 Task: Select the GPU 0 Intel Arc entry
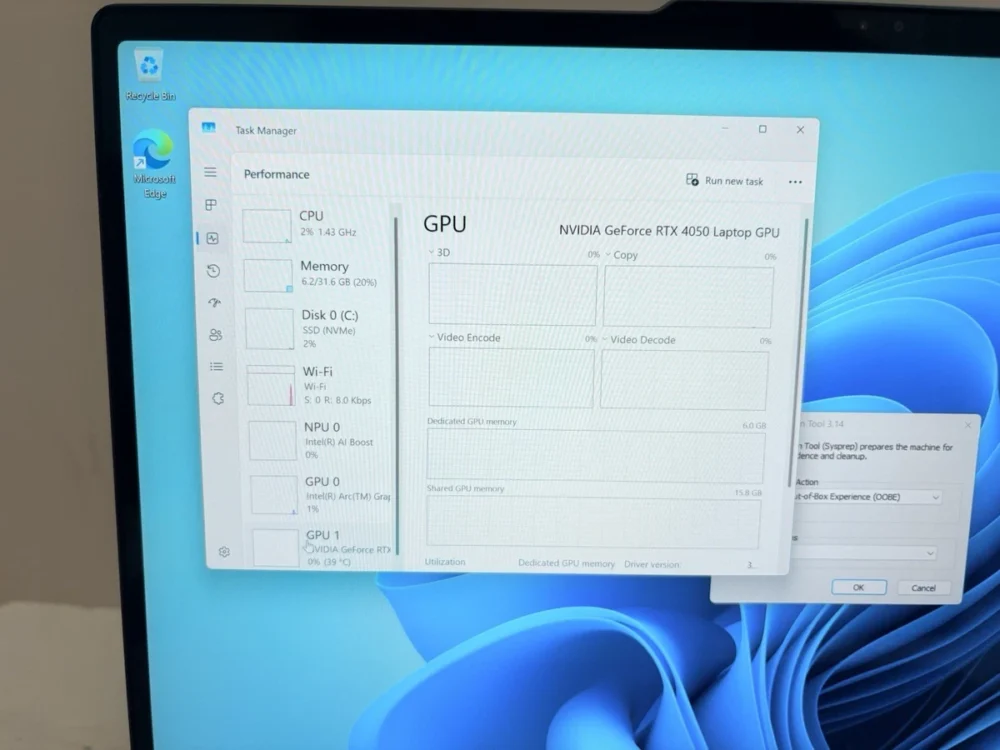click(322, 494)
